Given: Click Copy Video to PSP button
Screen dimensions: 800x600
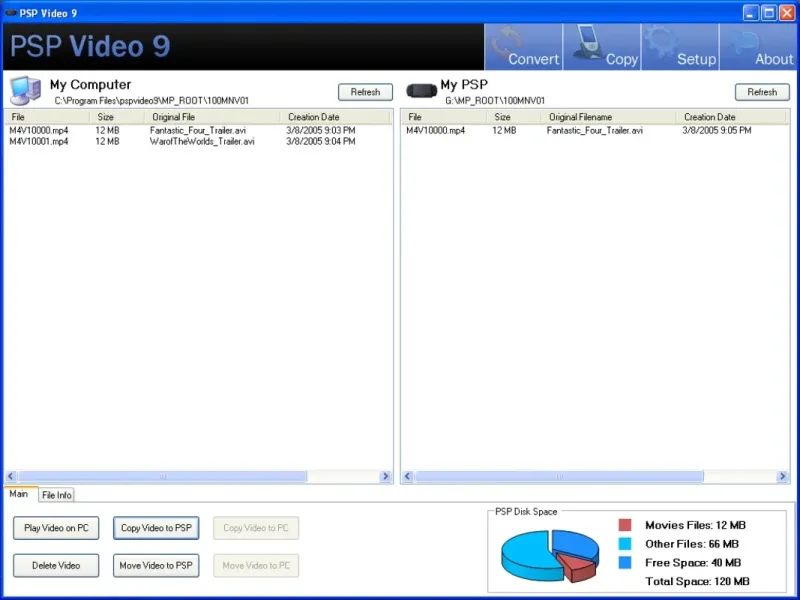Looking at the screenshot, I should pos(156,528).
